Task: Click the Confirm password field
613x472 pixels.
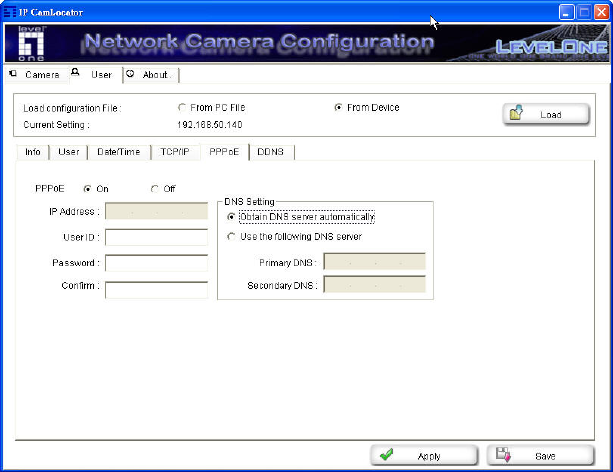Action: coord(156,289)
